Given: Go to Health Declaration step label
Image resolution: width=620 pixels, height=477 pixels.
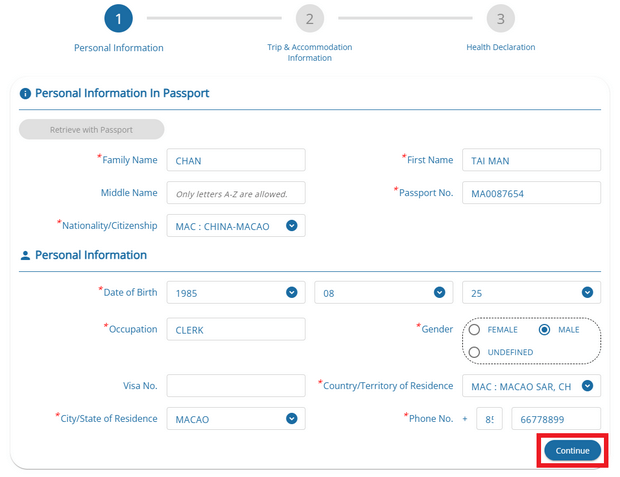Looking at the screenshot, I should (x=500, y=47).
